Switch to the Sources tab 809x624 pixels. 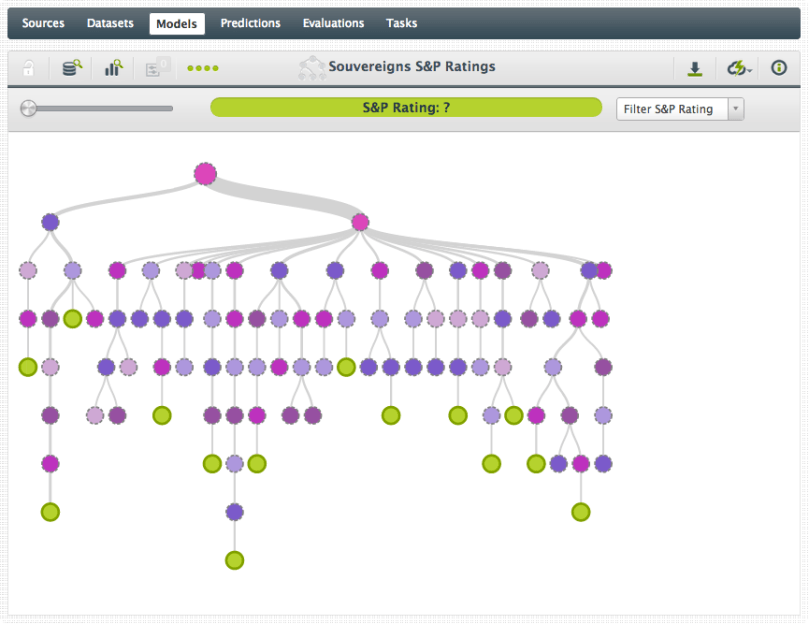click(43, 23)
